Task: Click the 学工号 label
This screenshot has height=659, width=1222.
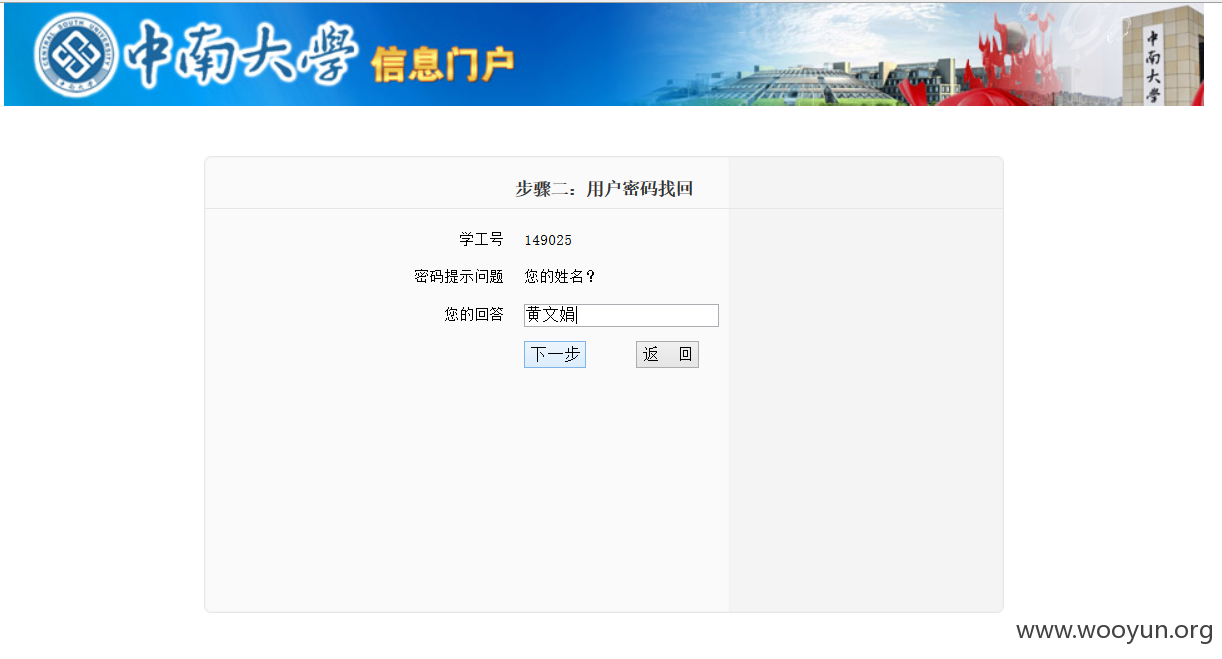Action: [x=481, y=240]
